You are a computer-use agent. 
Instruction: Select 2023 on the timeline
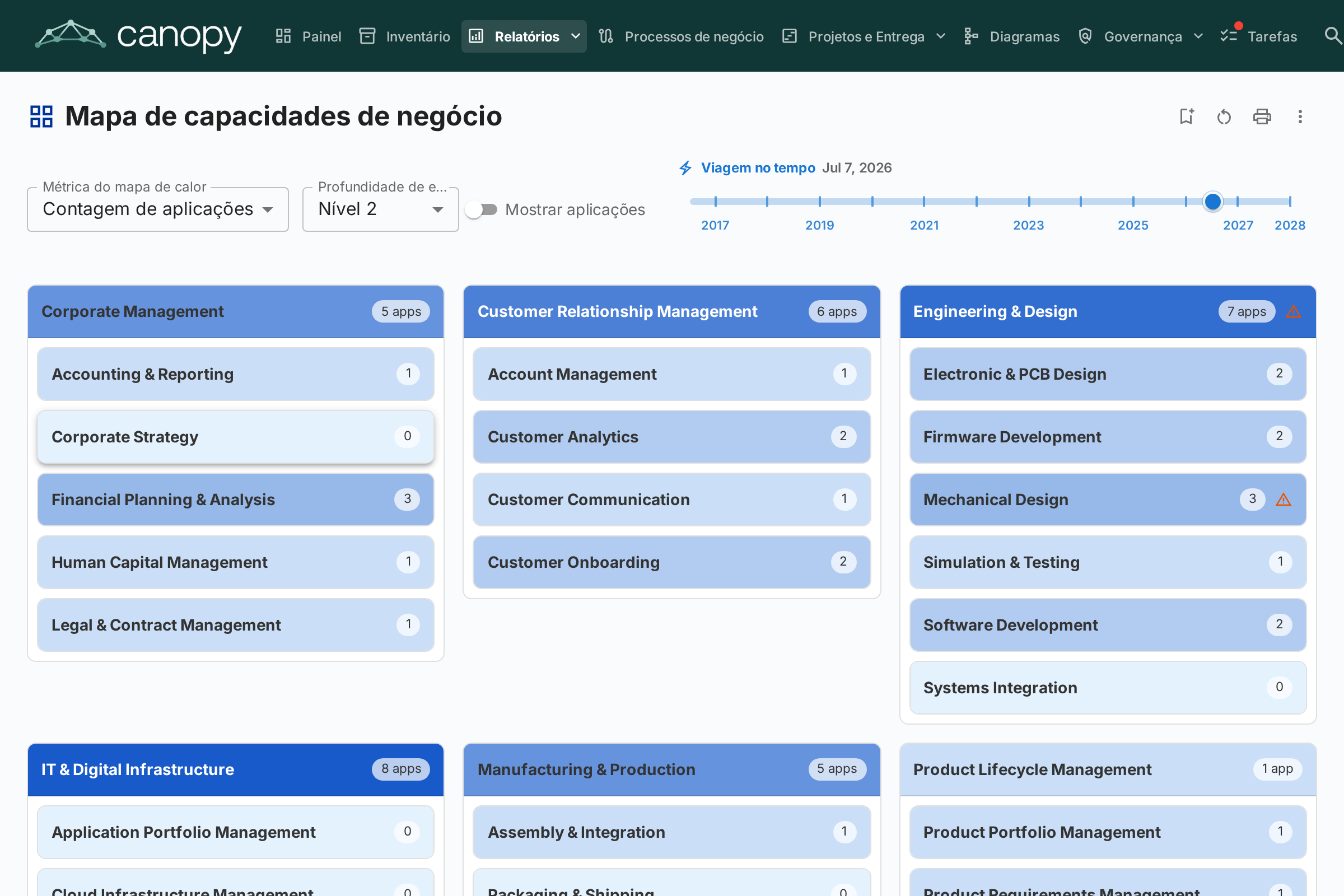(1029, 225)
